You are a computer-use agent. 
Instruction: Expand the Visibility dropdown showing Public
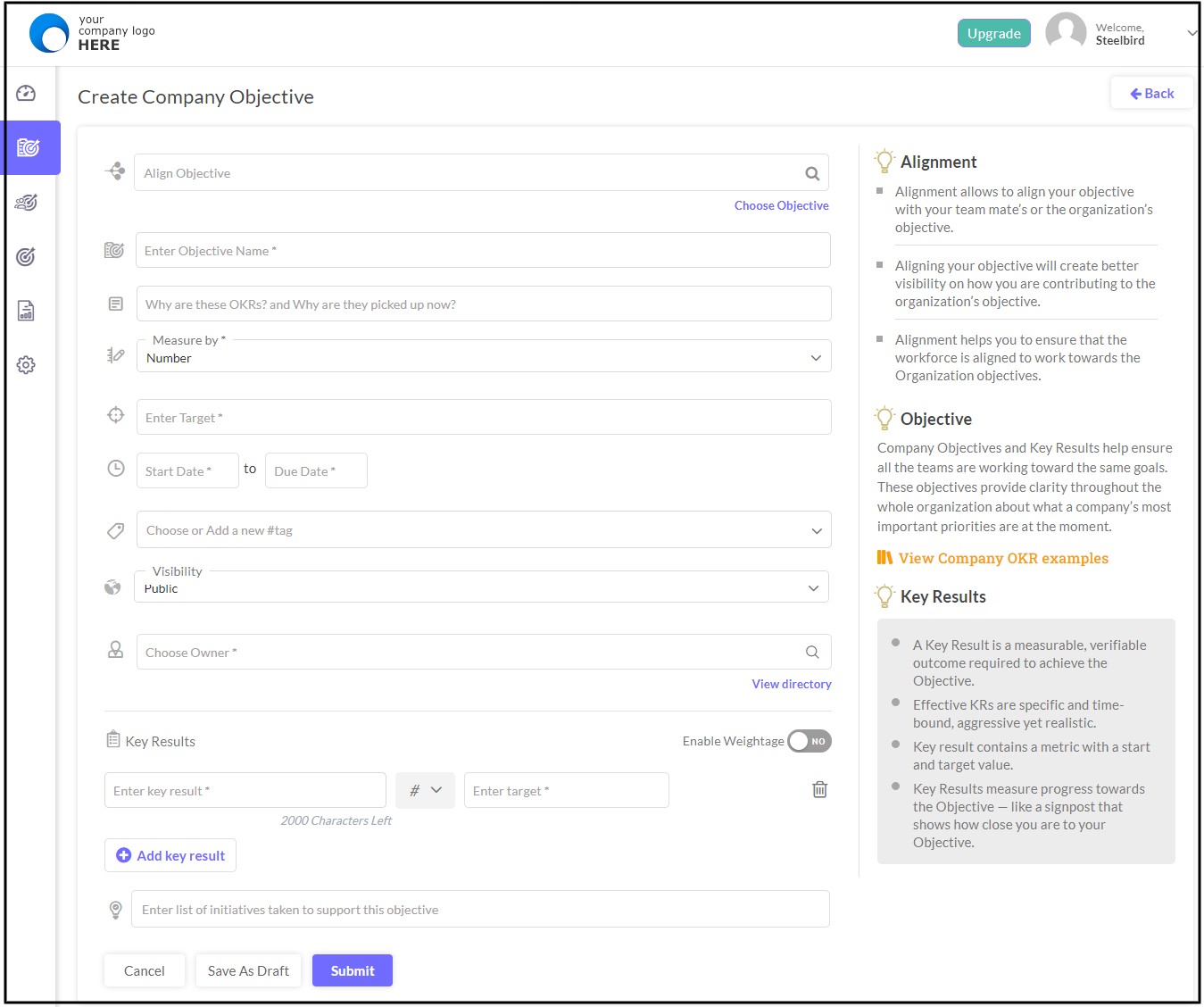pos(813,587)
